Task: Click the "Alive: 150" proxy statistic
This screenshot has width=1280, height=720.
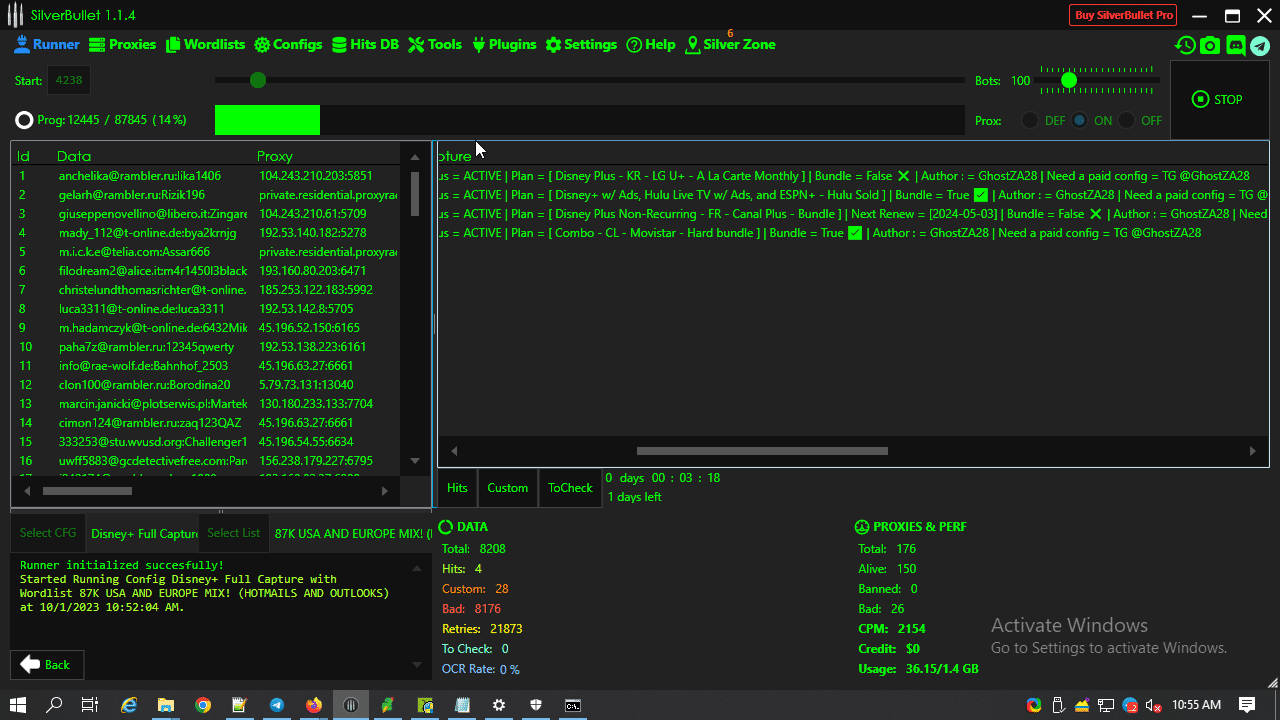Action: coord(887,569)
